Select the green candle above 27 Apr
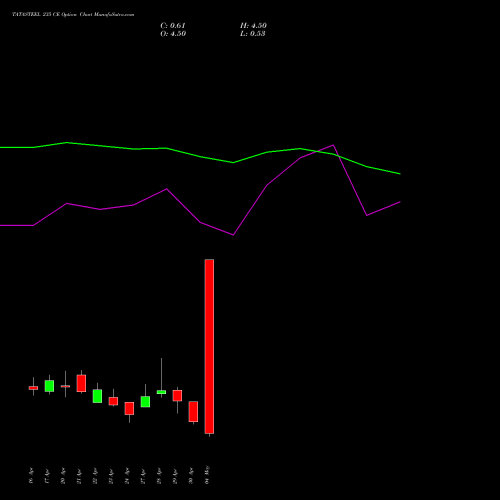The image size is (500, 500). tap(145, 401)
